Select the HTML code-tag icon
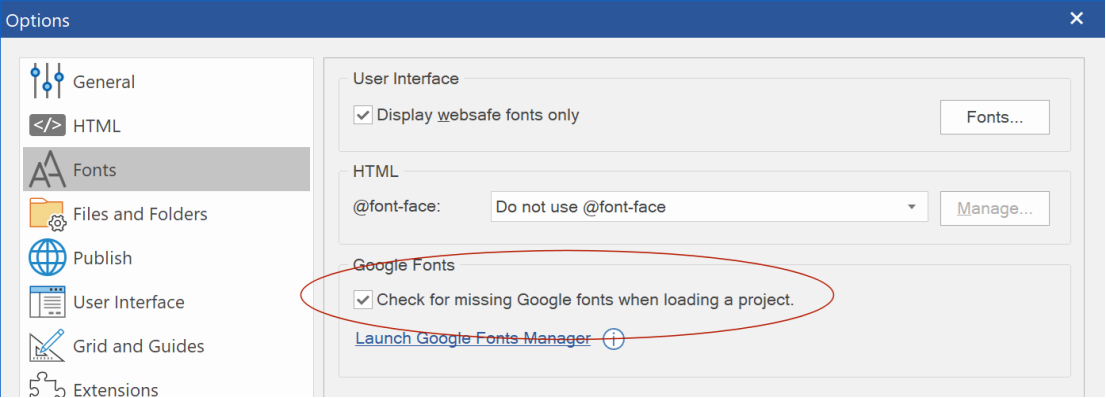Viewport: 1106px width, 398px height. click(47, 126)
